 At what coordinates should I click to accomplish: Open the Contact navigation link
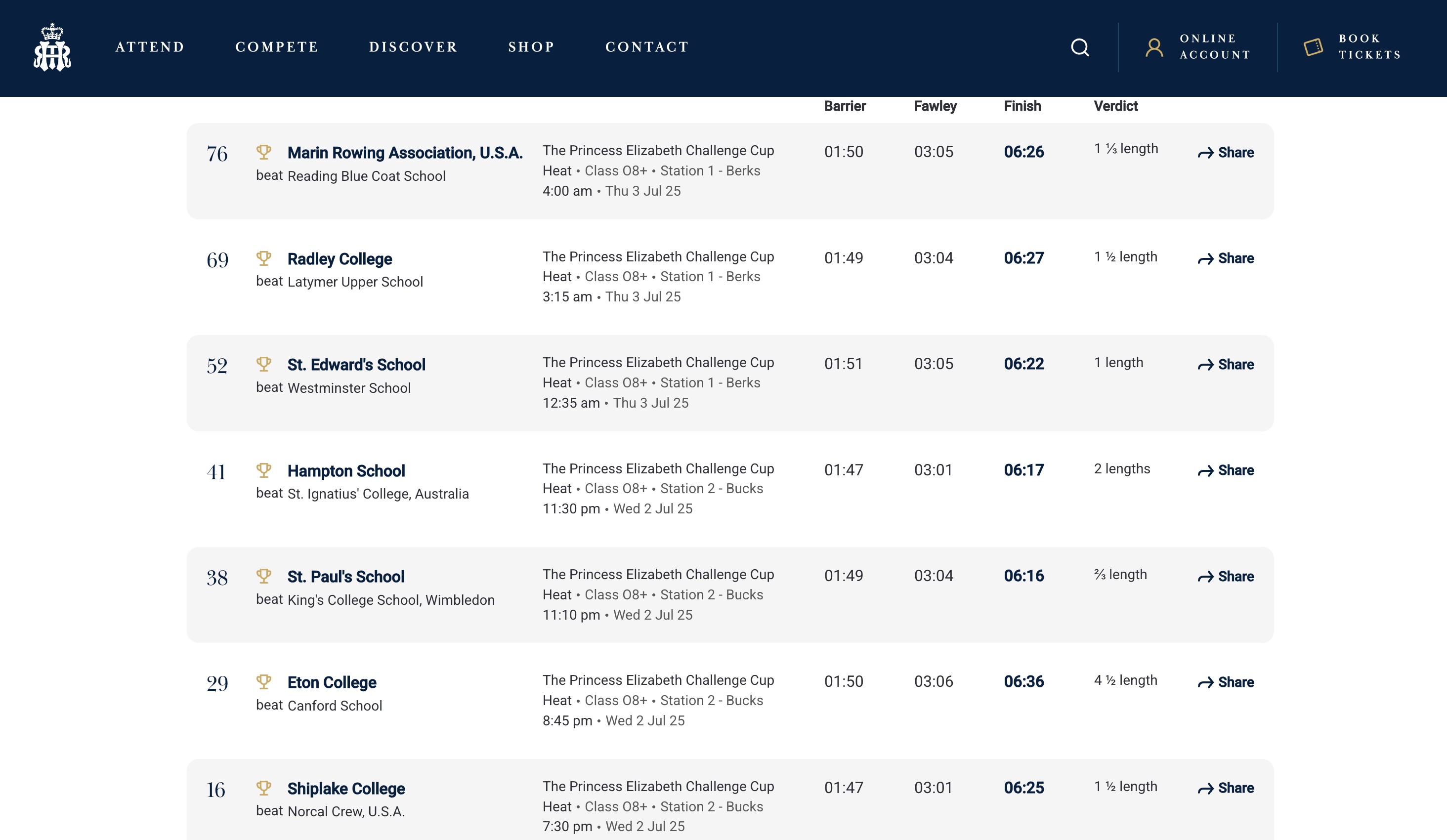(647, 47)
